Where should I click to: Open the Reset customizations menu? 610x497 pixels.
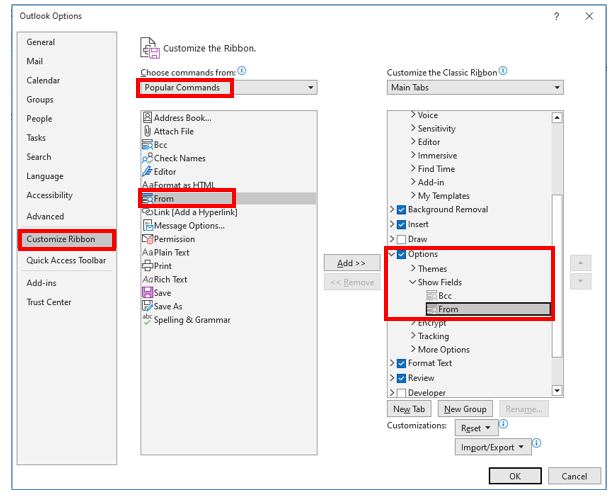click(476, 428)
